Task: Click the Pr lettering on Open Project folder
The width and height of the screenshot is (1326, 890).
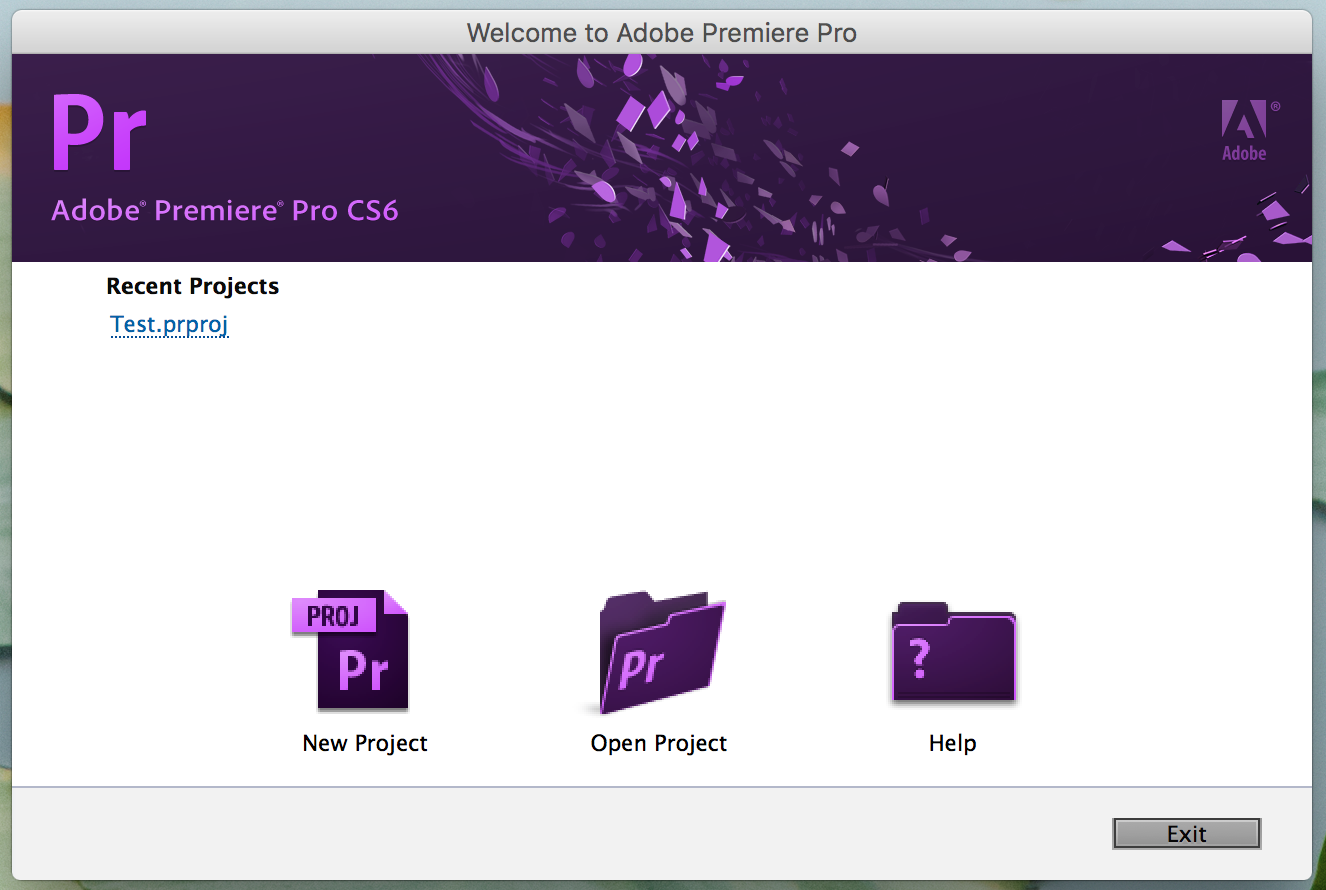Action: click(642, 667)
